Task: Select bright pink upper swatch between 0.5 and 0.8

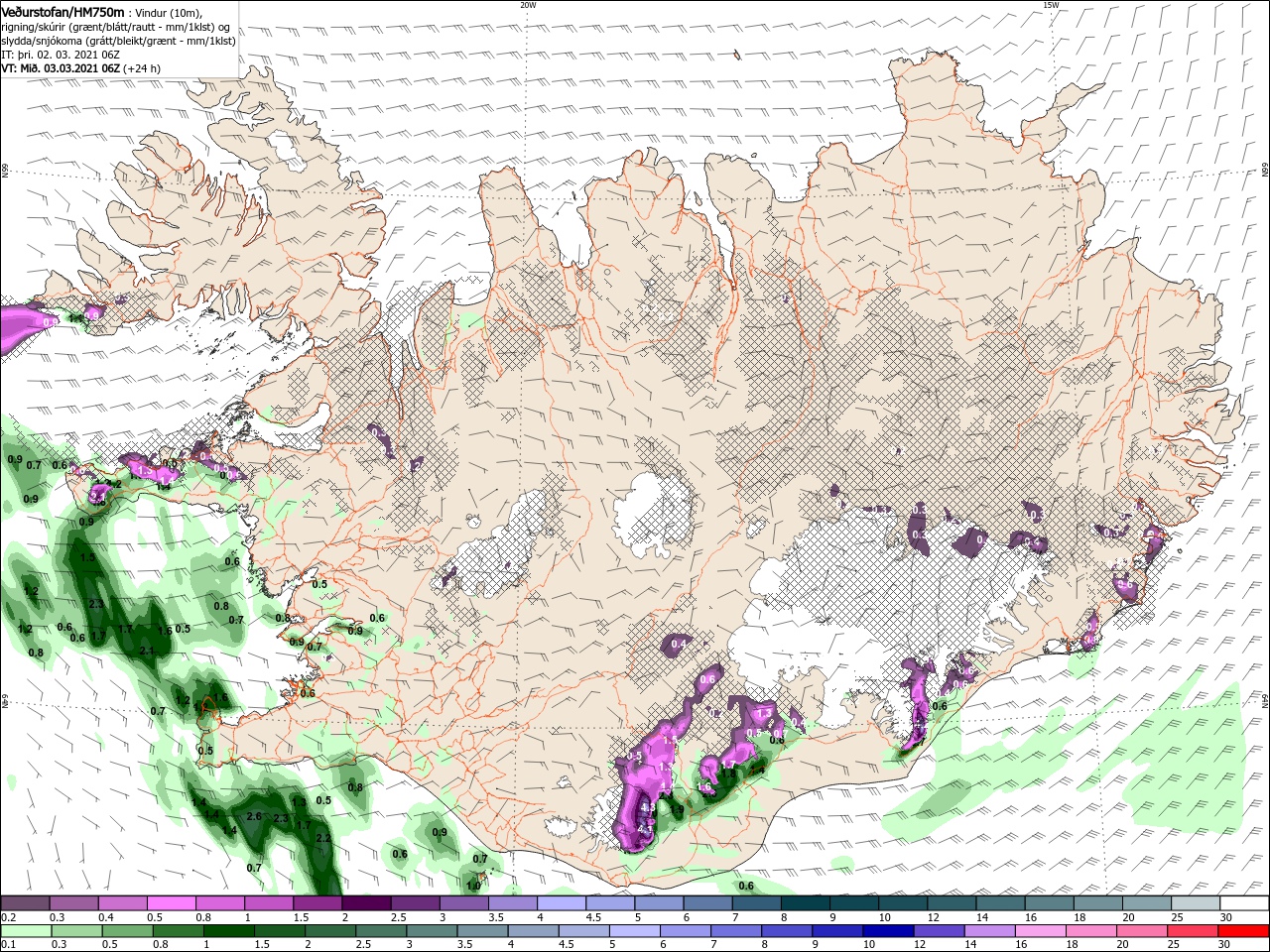Action: pos(171,902)
